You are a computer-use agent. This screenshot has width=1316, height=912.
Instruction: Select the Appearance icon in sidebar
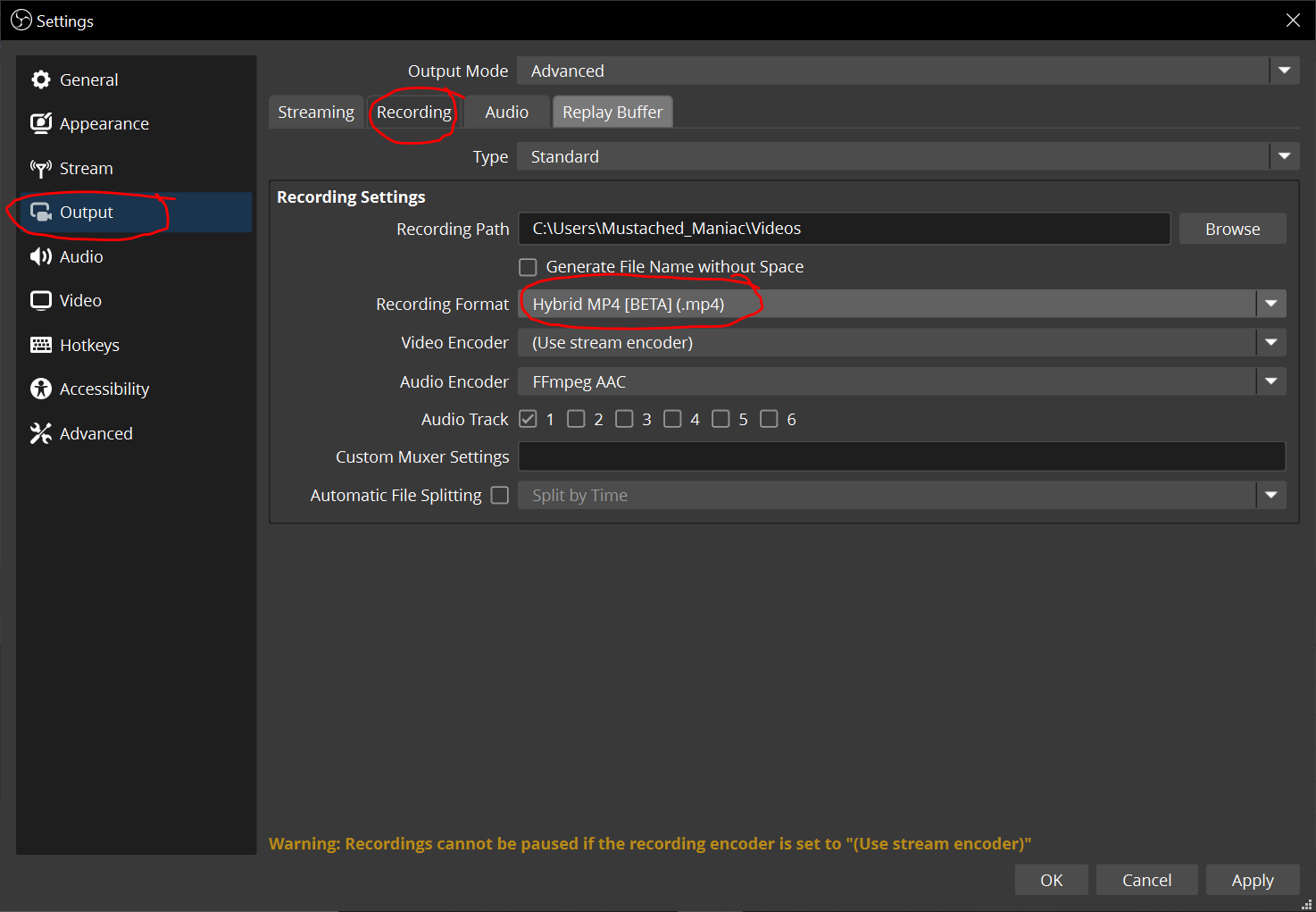coord(41,123)
